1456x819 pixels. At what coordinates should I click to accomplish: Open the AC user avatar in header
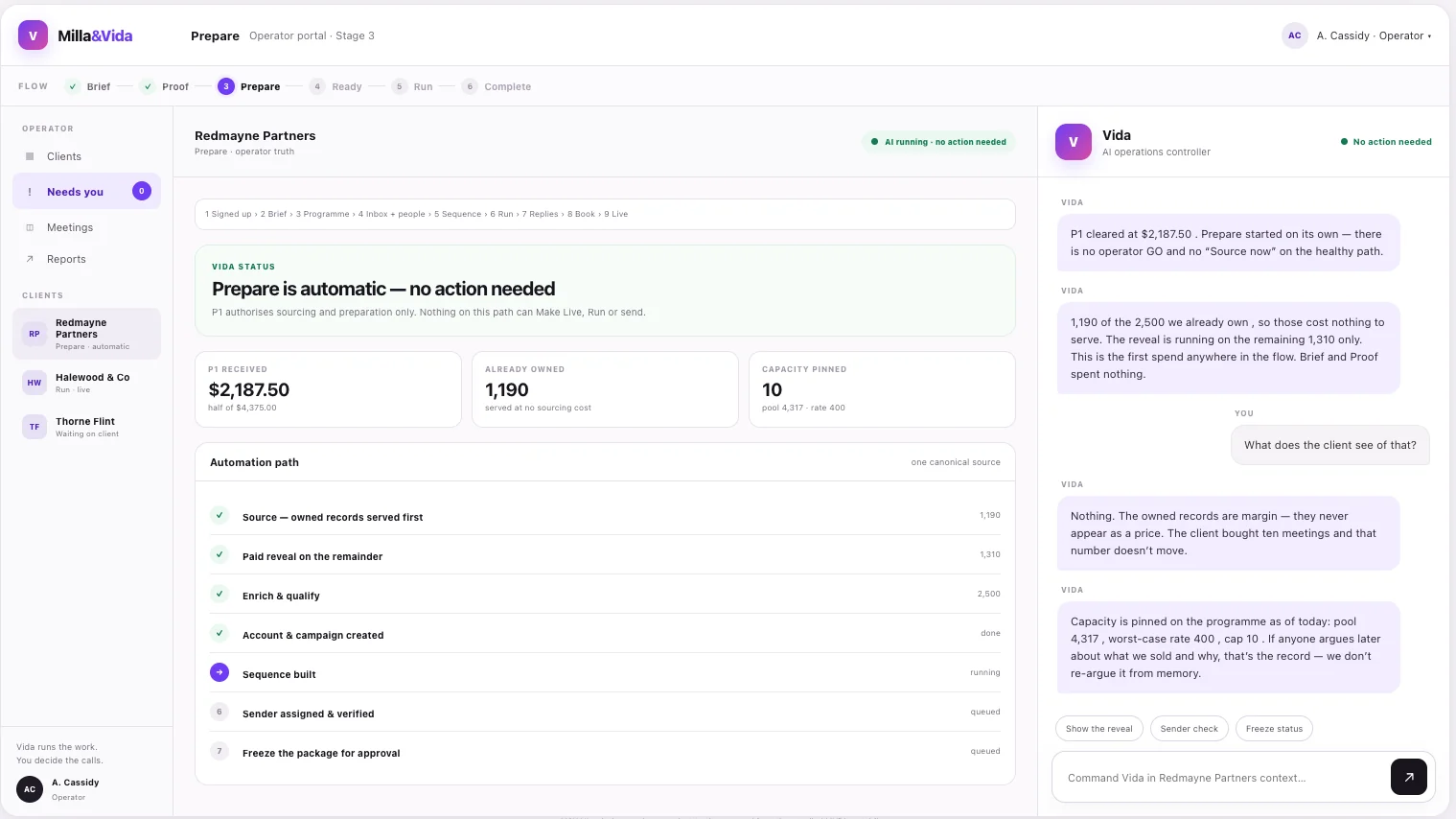pyautogui.click(x=1294, y=35)
